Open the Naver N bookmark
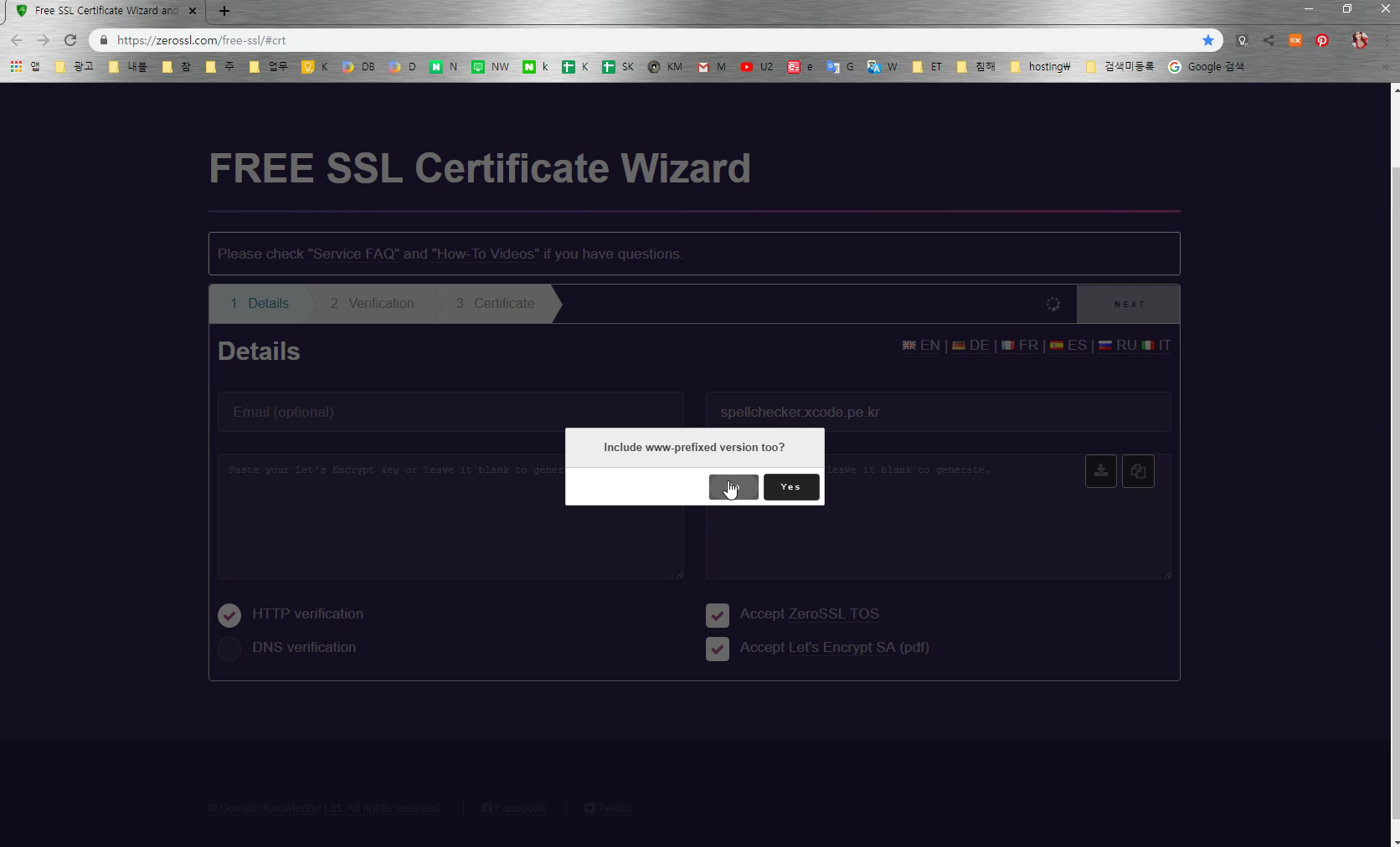 pyautogui.click(x=444, y=66)
